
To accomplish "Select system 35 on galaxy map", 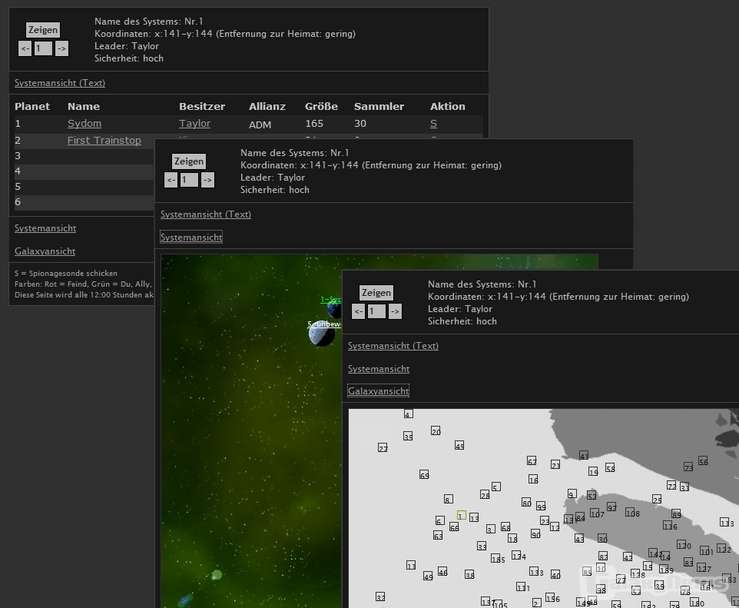I will pyautogui.click(x=408, y=436).
